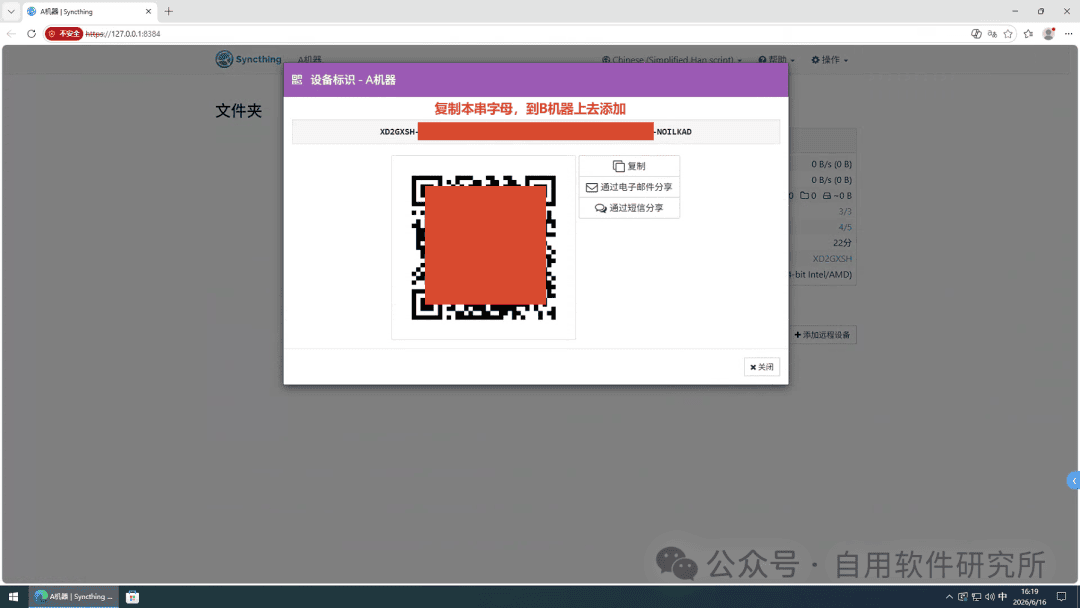Click 添加远程设备 add remote device button

click(822, 335)
